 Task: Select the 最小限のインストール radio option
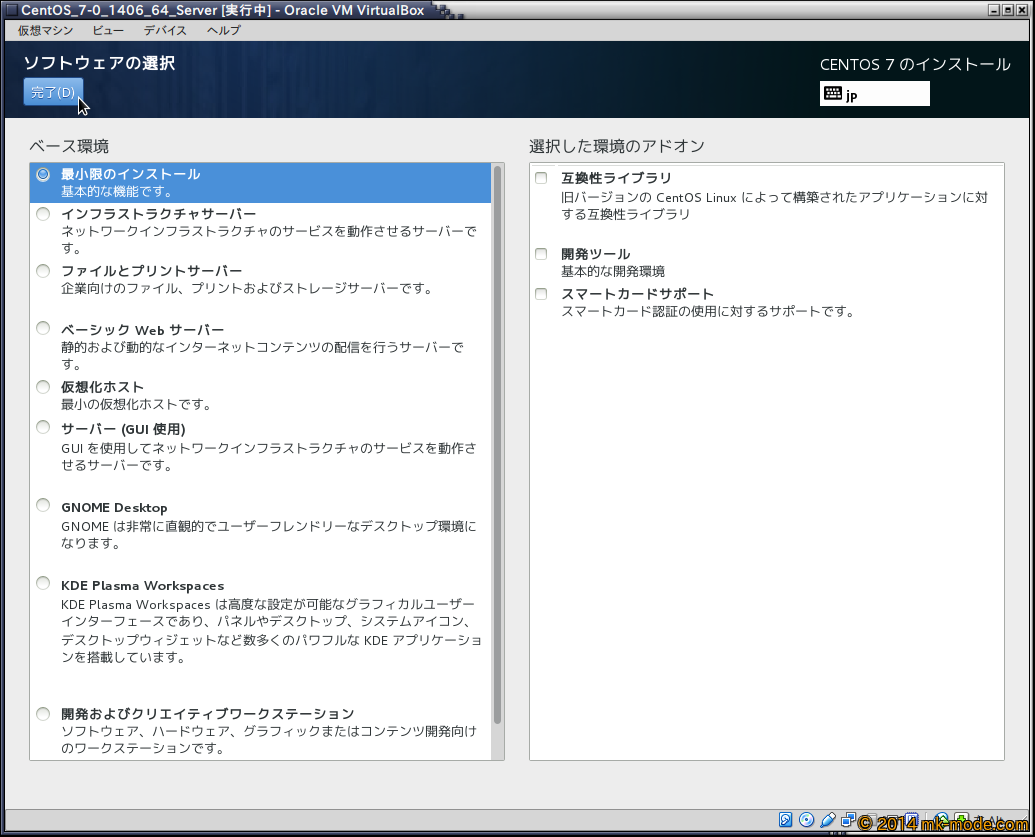(x=43, y=174)
